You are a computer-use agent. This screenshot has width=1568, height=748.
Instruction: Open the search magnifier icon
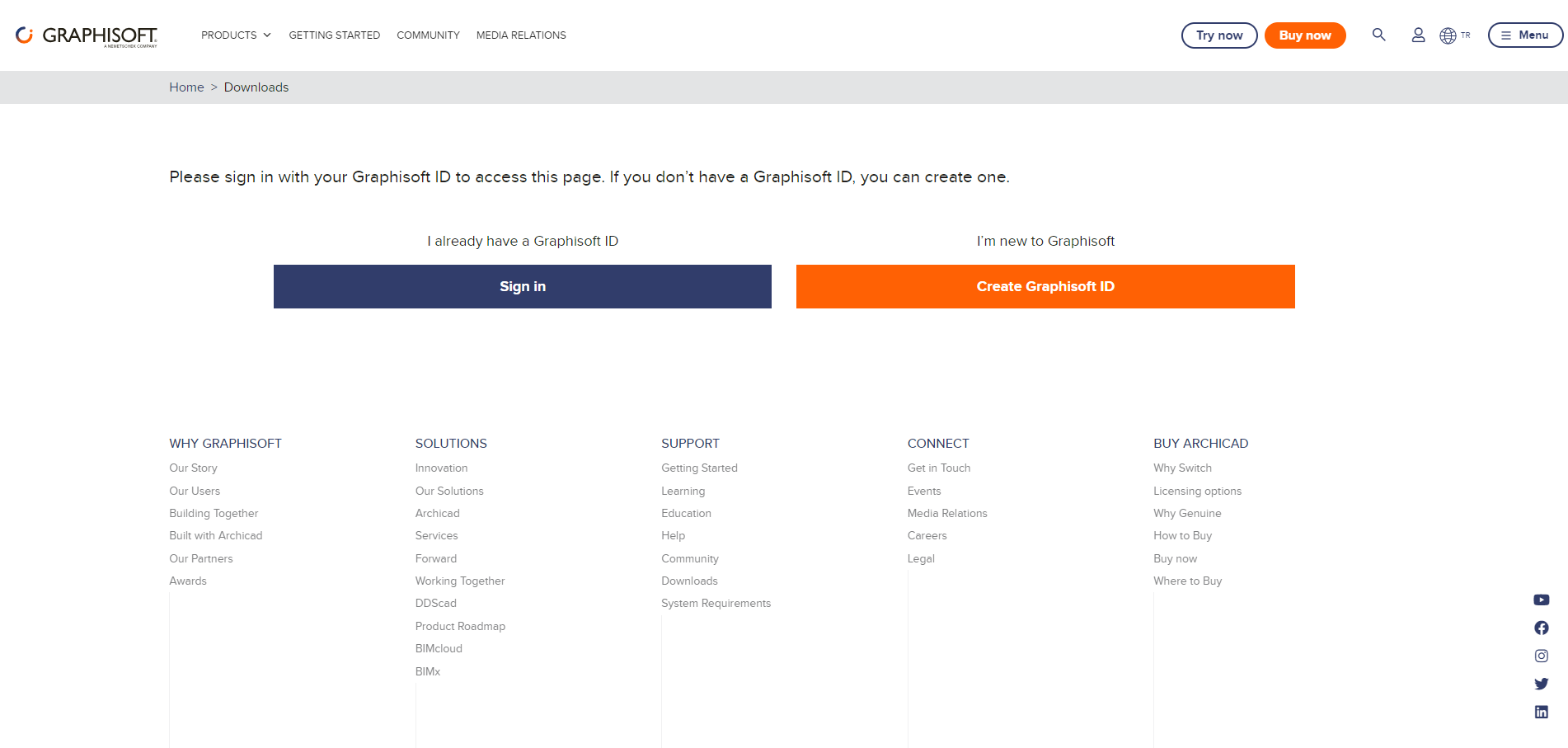coord(1378,35)
